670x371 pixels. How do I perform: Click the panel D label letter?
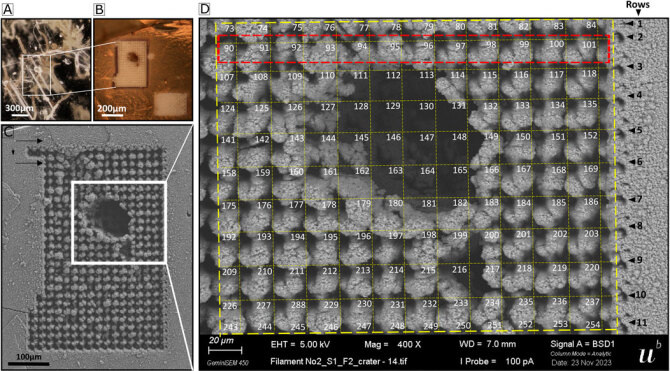pyautogui.click(x=205, y=9)
